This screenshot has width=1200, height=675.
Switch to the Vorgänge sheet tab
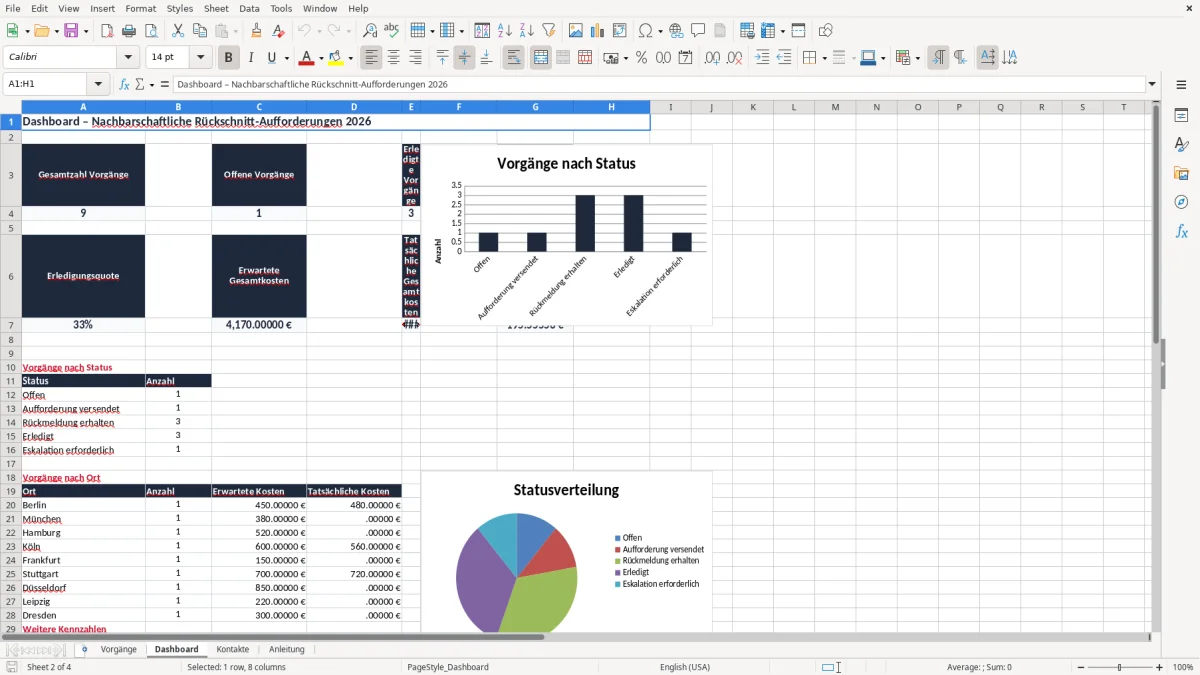click(119, 649)
